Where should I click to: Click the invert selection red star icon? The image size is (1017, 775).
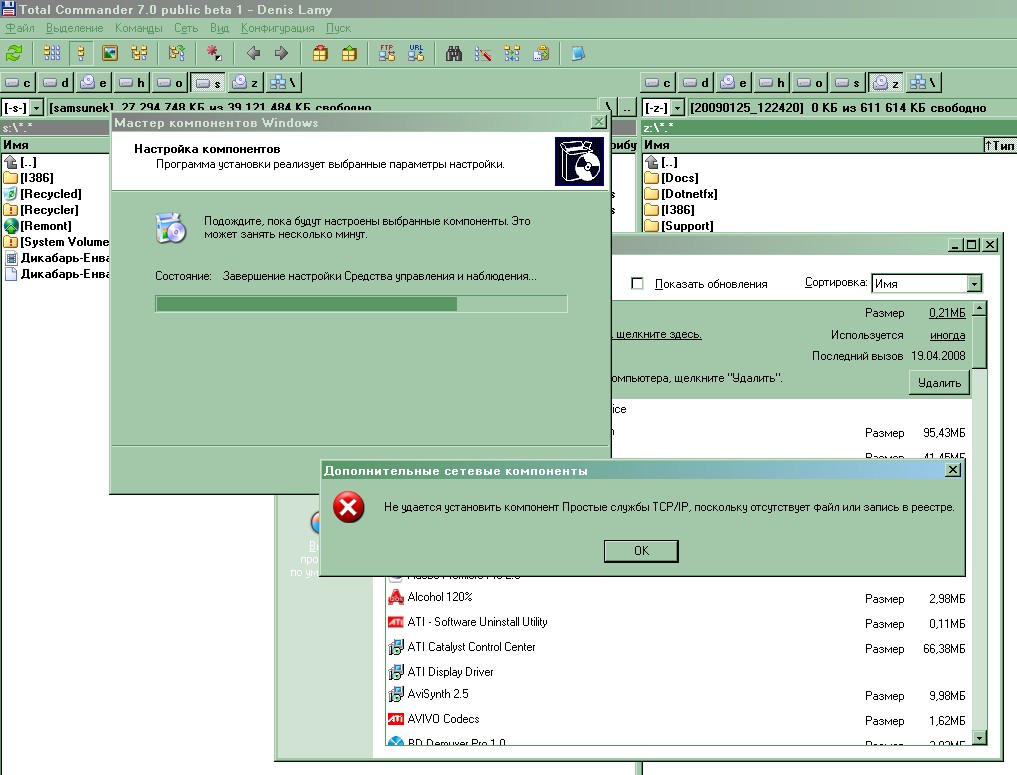(214, 53)
